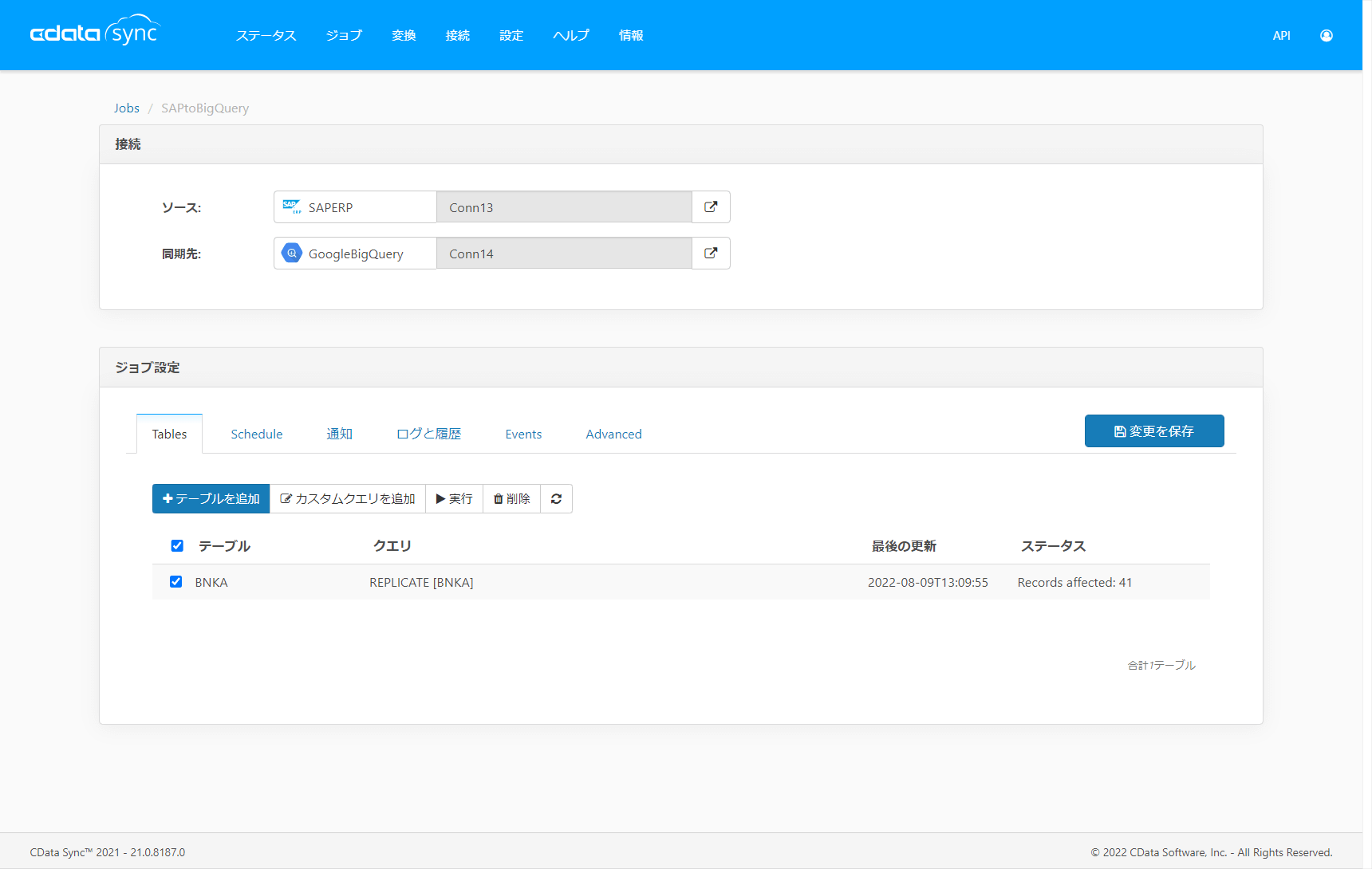Switch to the Advanced tab

pyautogui.click(x=613, y=434)
